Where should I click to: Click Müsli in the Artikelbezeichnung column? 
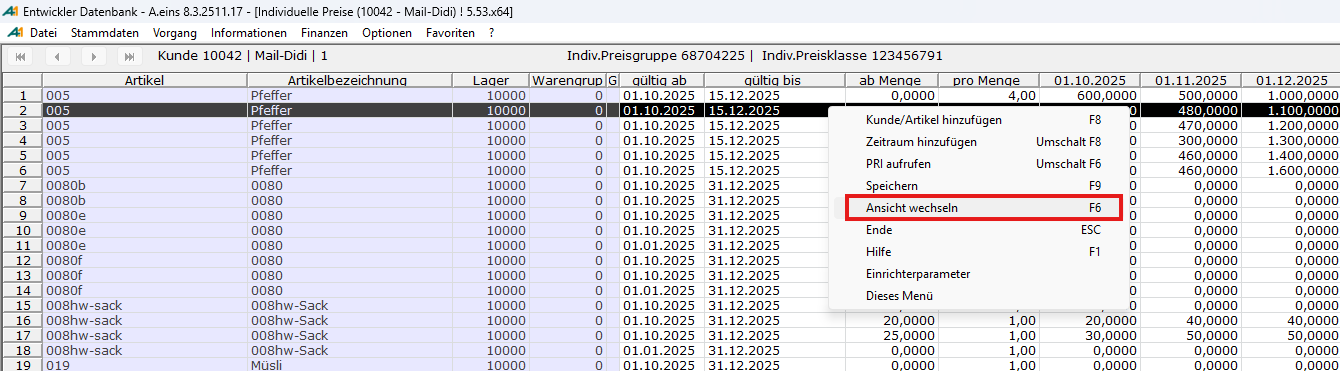point(347,365)
